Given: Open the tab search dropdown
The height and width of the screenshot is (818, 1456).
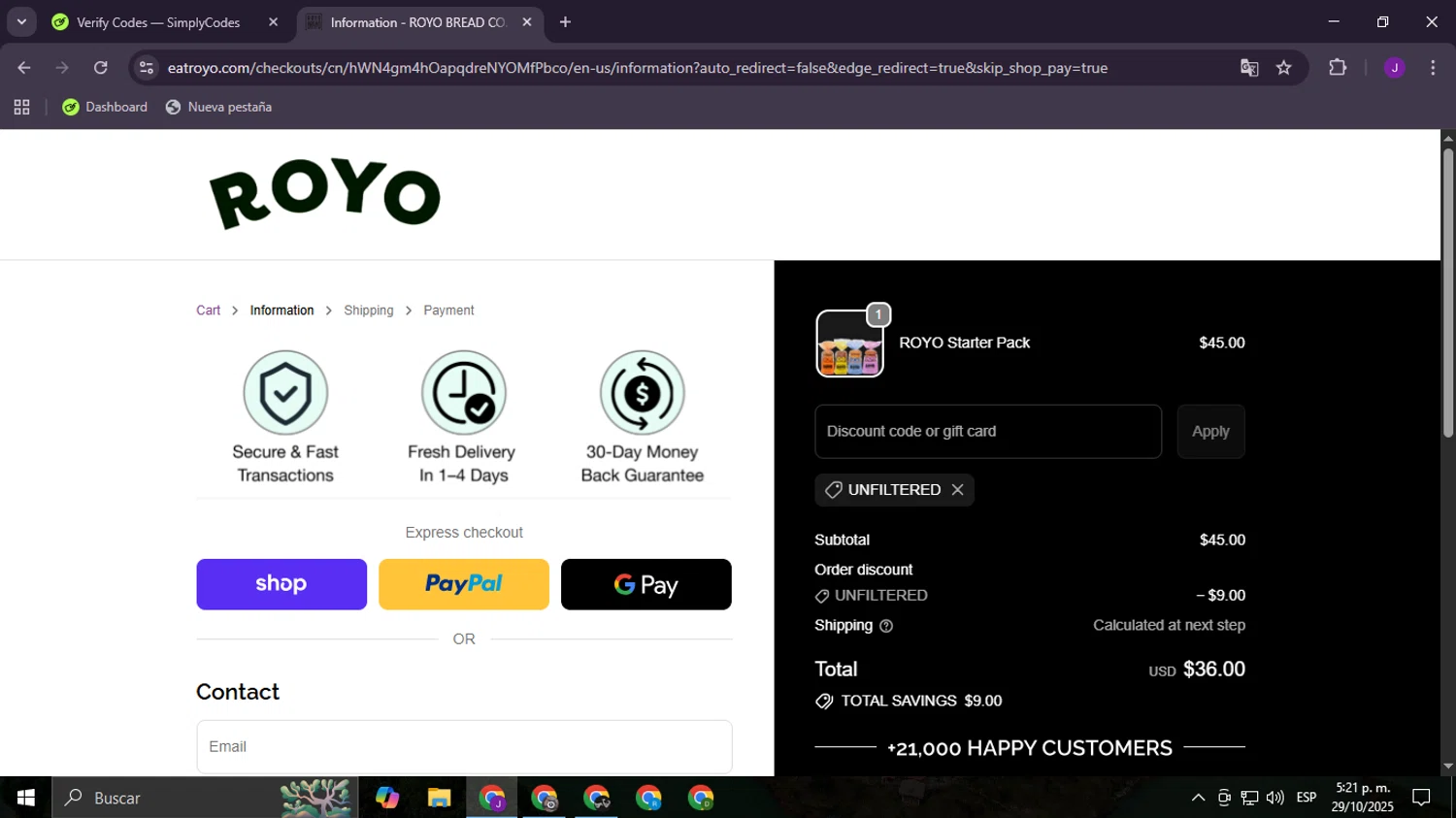Looking at the screenshot, I should (x=21, y=22).
